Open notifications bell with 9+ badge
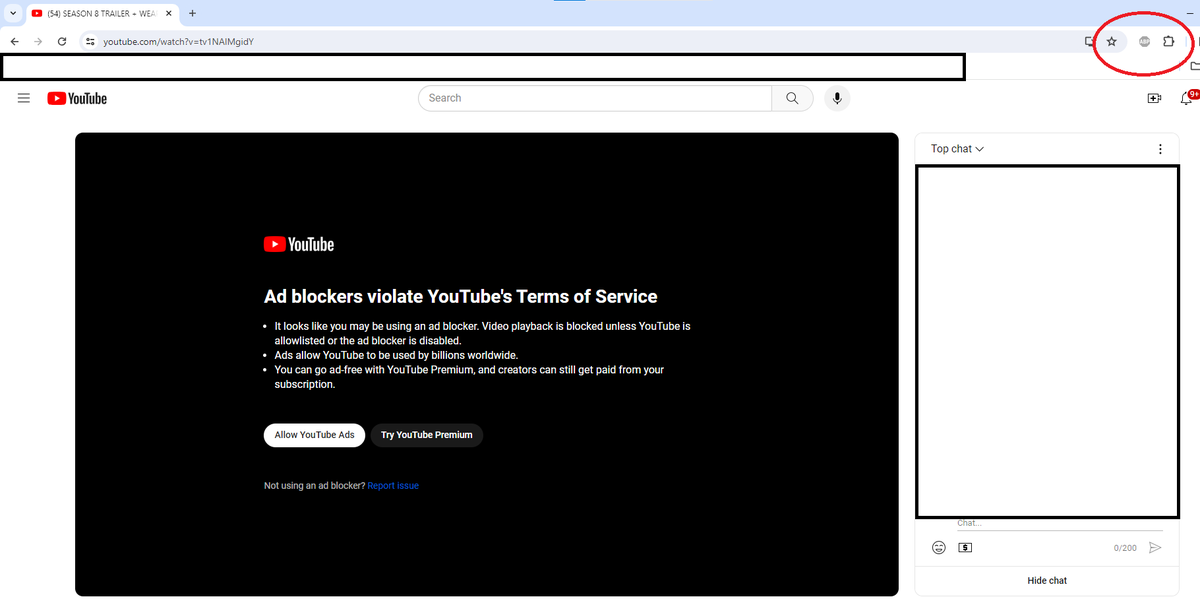The image size is (1200, 599). tap(1188, 97)
